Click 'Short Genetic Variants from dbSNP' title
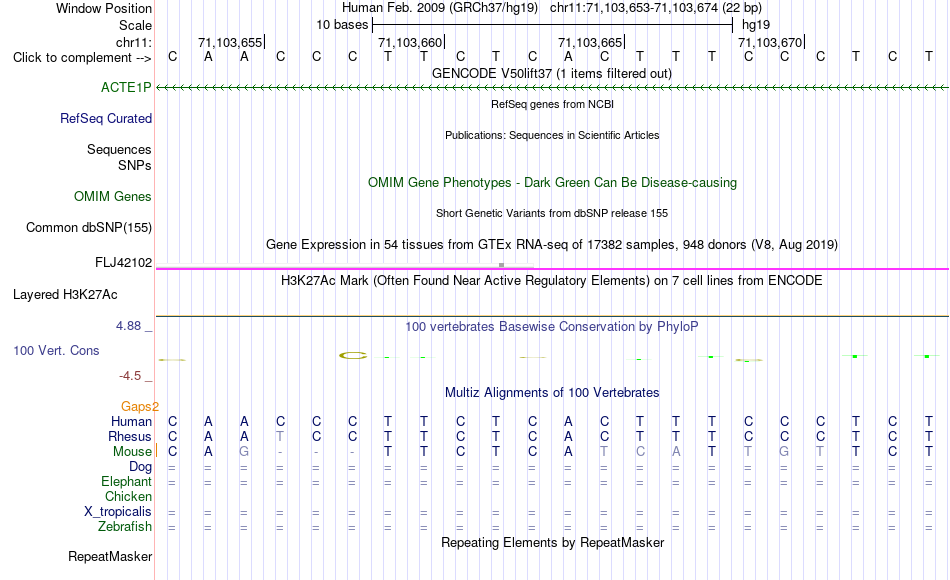The image size is (950, 580). 552,213
